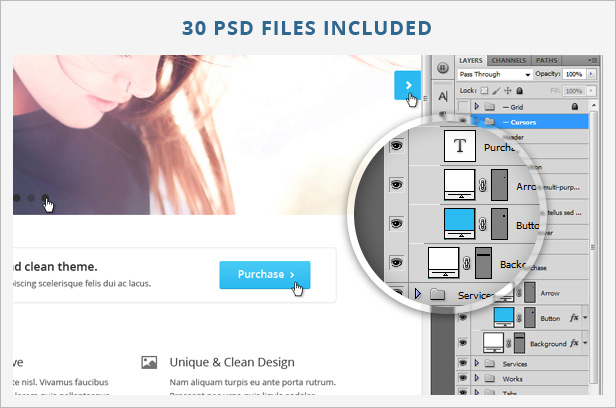Click the blue next-slide arrow button

point(408,85)
